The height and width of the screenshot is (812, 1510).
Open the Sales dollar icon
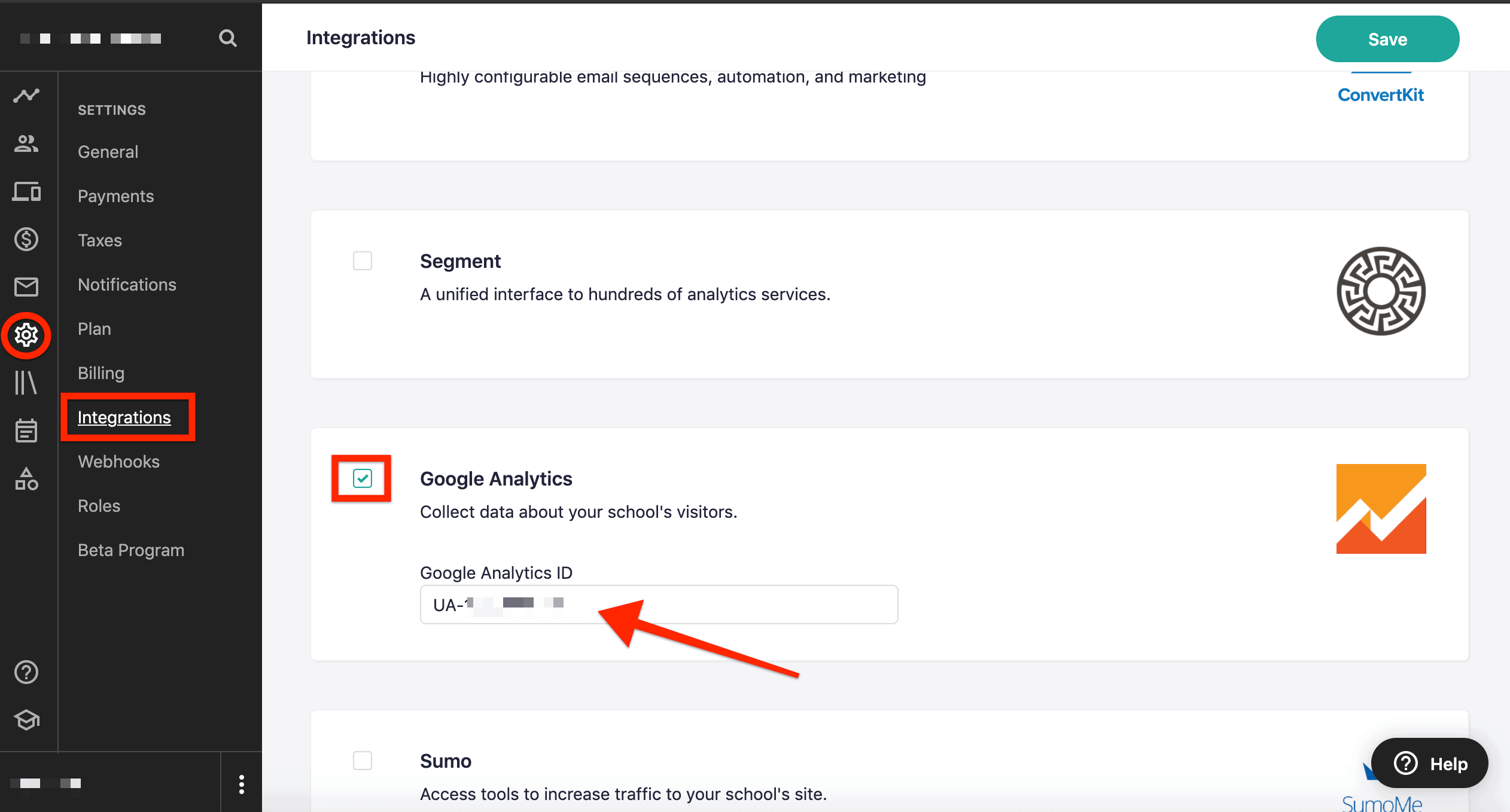[26, 239]
